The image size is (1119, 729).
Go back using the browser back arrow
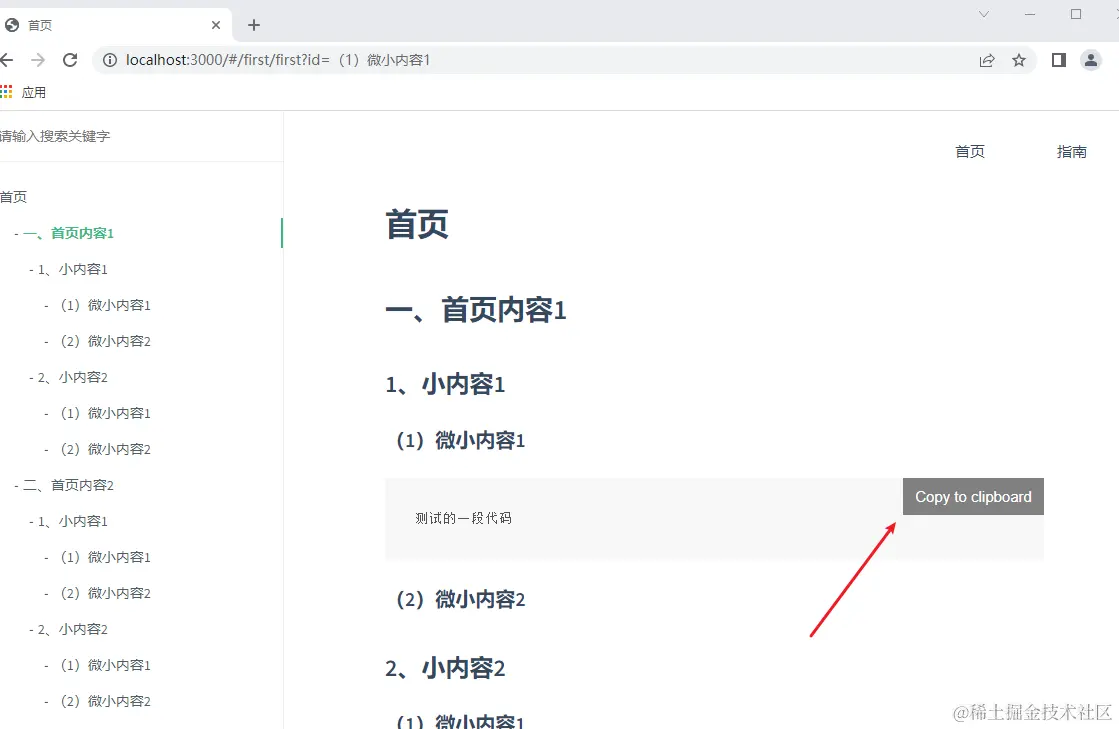point(6,60)
